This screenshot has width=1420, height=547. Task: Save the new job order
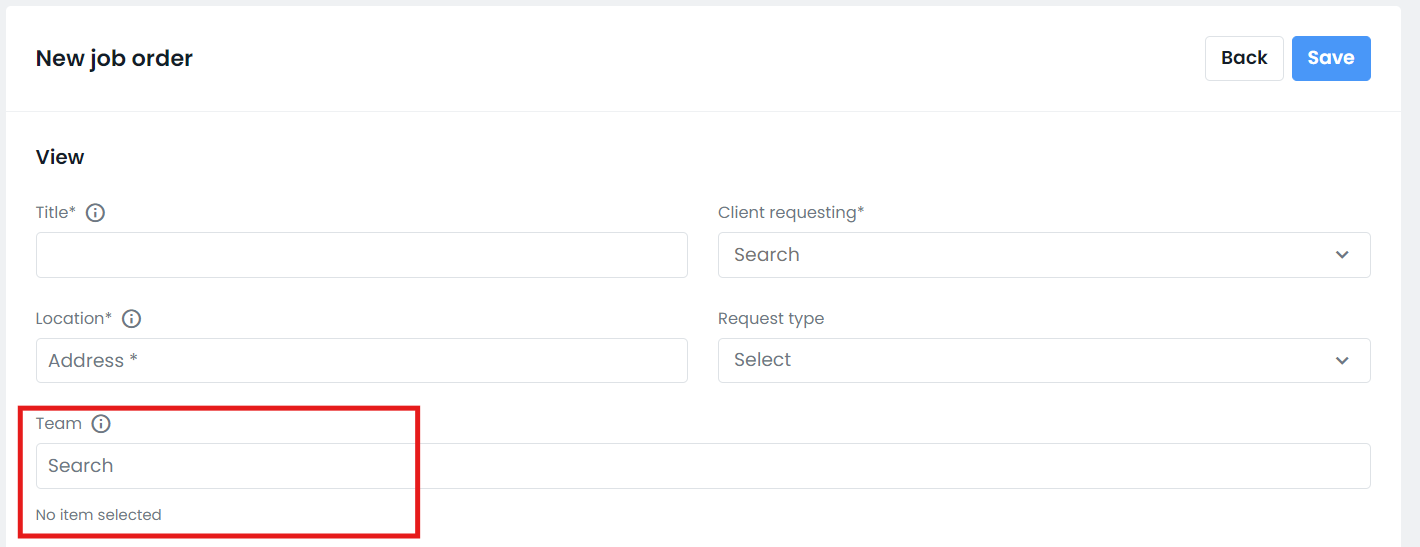1331,58
